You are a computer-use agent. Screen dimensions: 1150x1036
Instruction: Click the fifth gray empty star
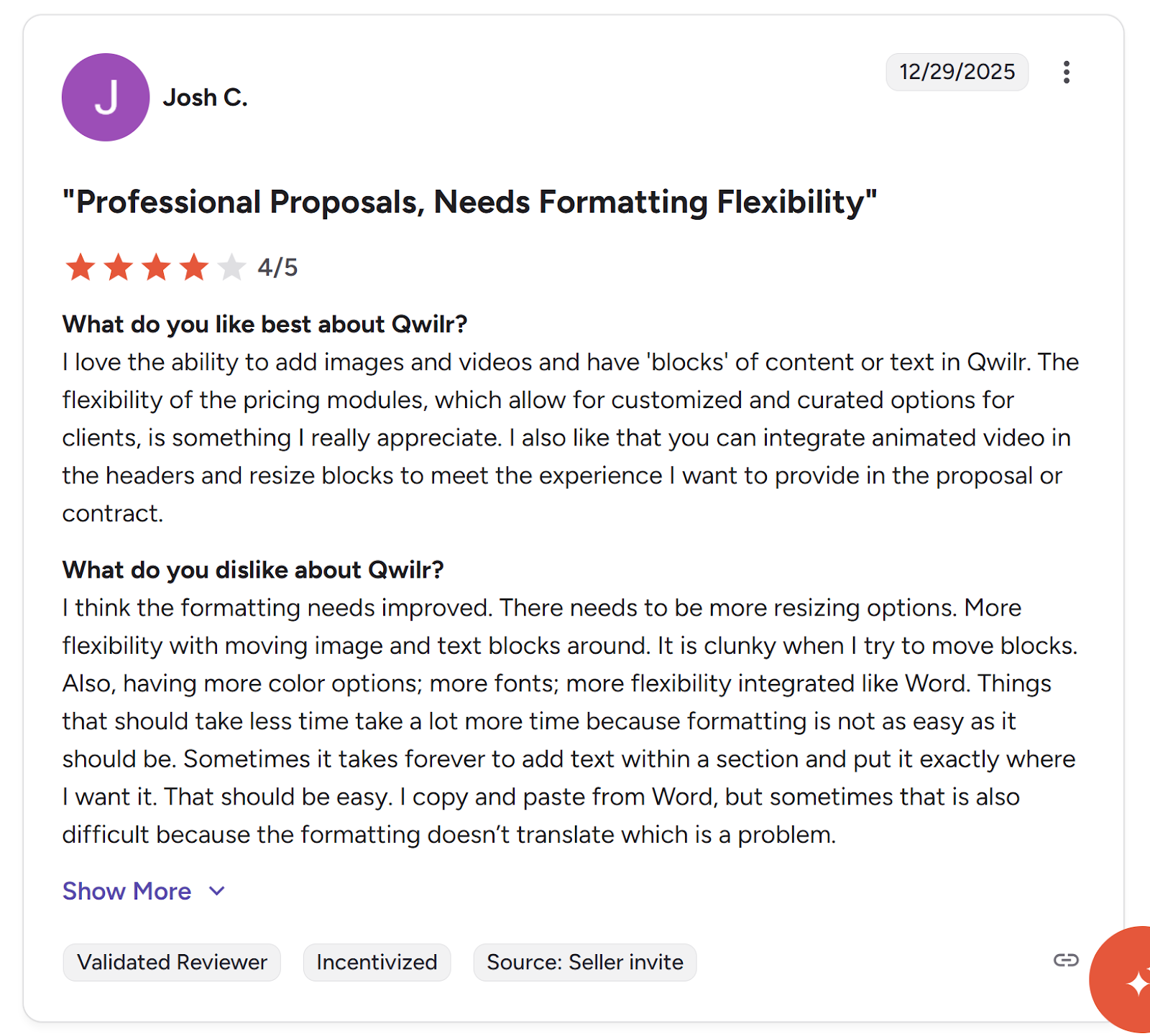pyautogui.click(x=231, y=267)
